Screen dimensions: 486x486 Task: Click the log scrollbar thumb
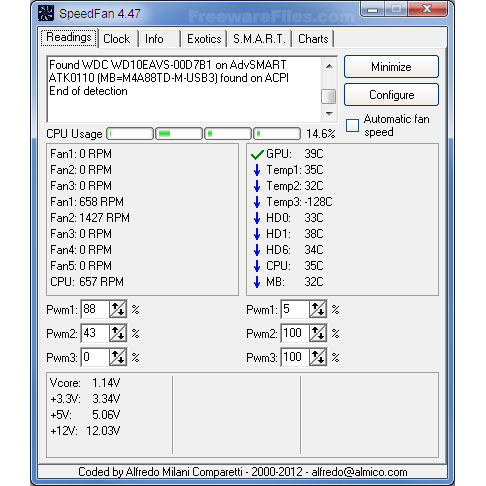tap(329, 96)
